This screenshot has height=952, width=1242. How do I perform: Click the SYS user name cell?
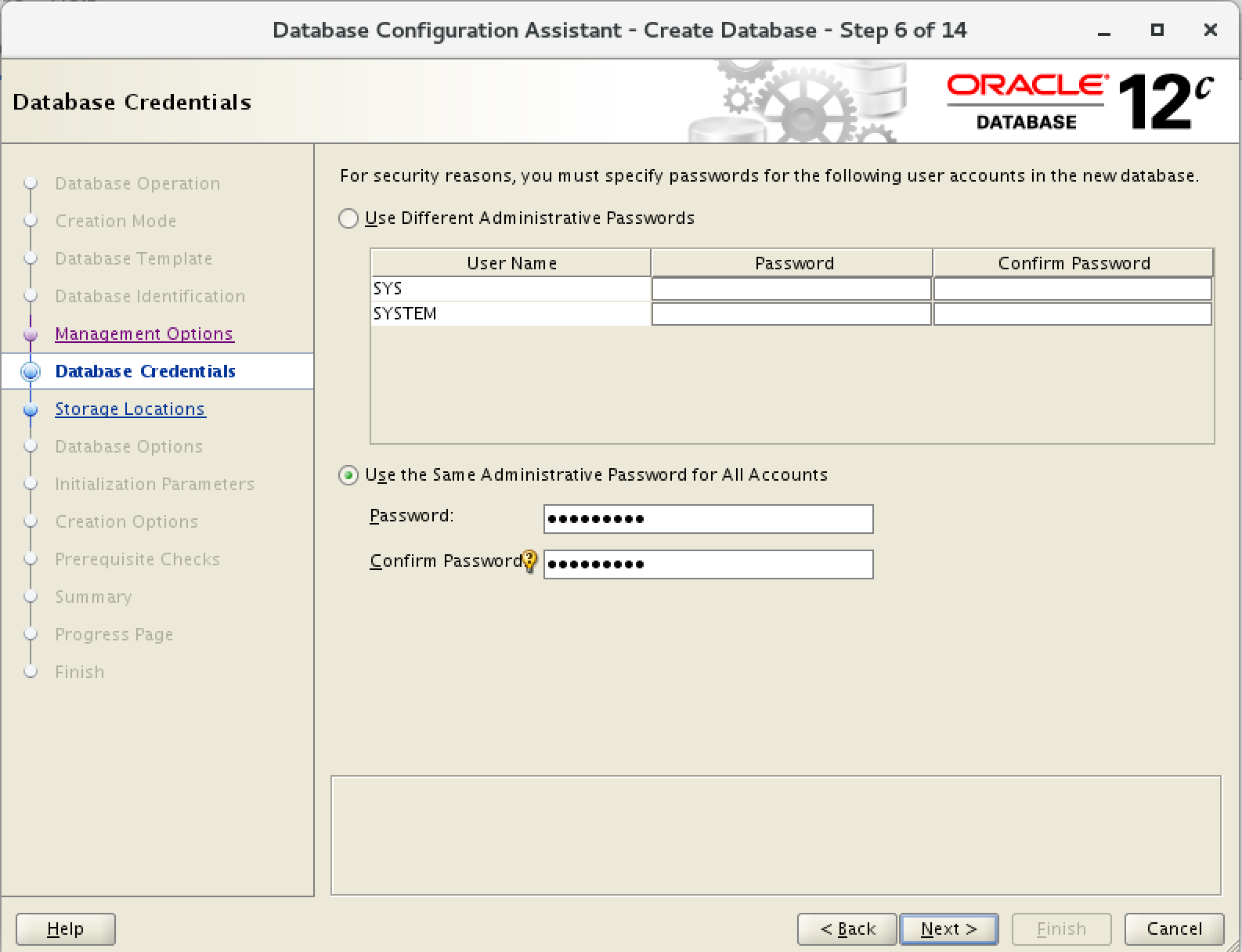coord(511,289)
